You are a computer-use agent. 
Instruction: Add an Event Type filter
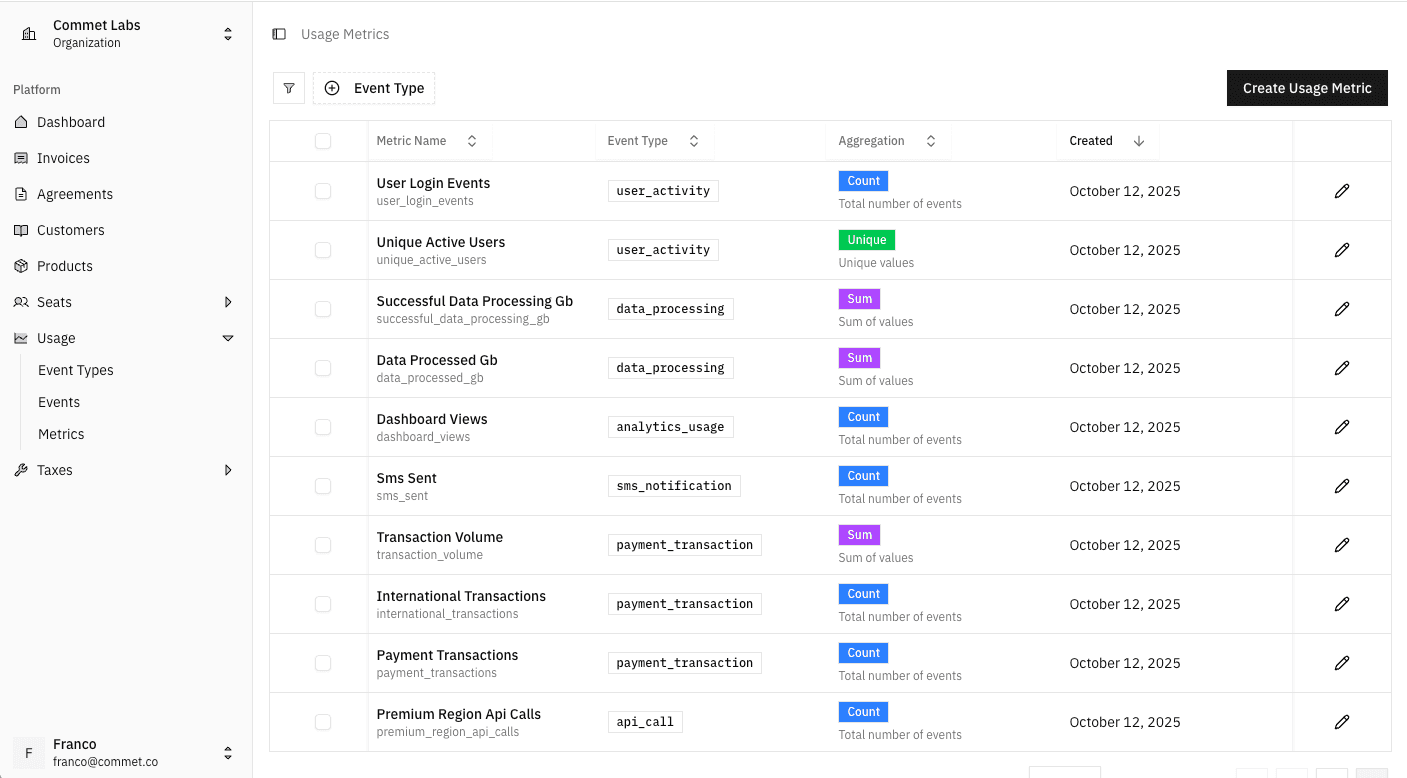[x=374, y=88]
